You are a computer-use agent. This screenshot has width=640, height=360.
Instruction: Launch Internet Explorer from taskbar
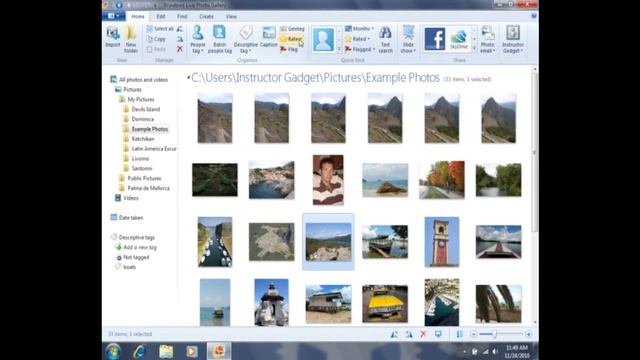coord(139,351)
